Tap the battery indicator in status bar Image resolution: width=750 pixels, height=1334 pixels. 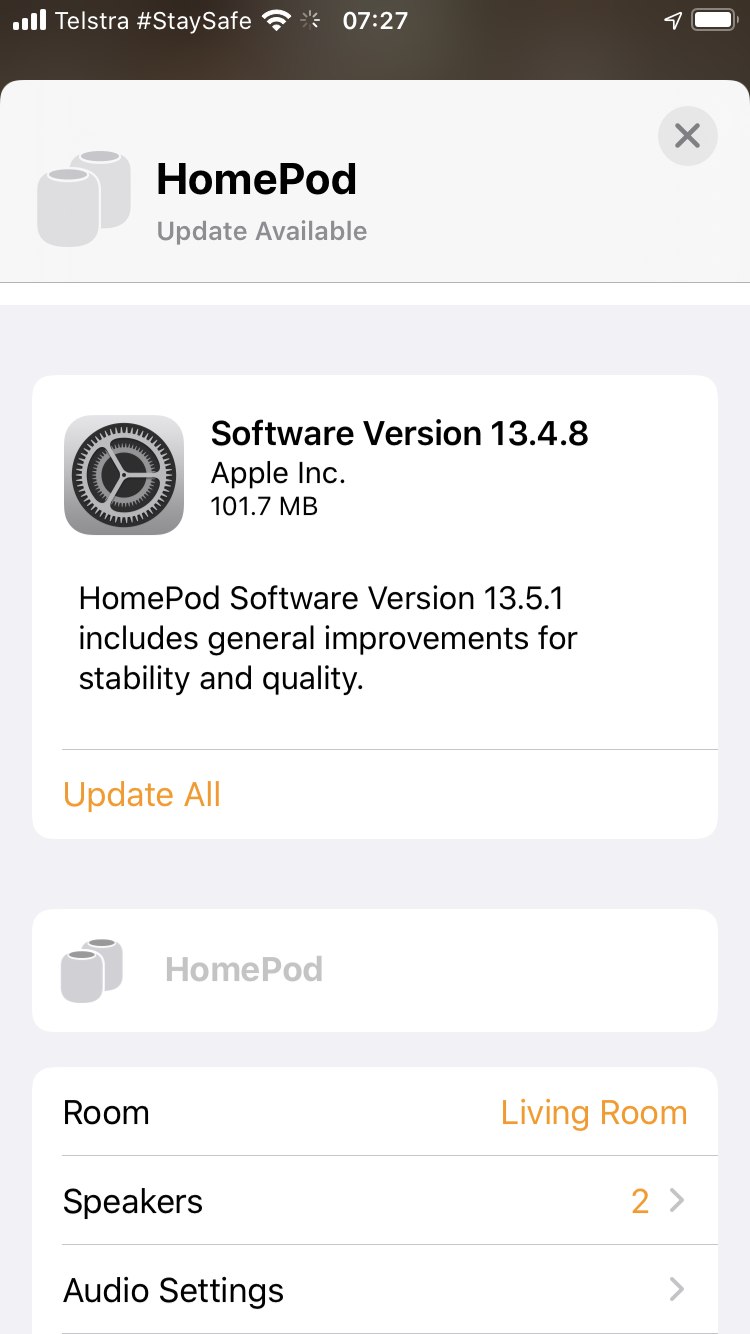coord(714,20)
